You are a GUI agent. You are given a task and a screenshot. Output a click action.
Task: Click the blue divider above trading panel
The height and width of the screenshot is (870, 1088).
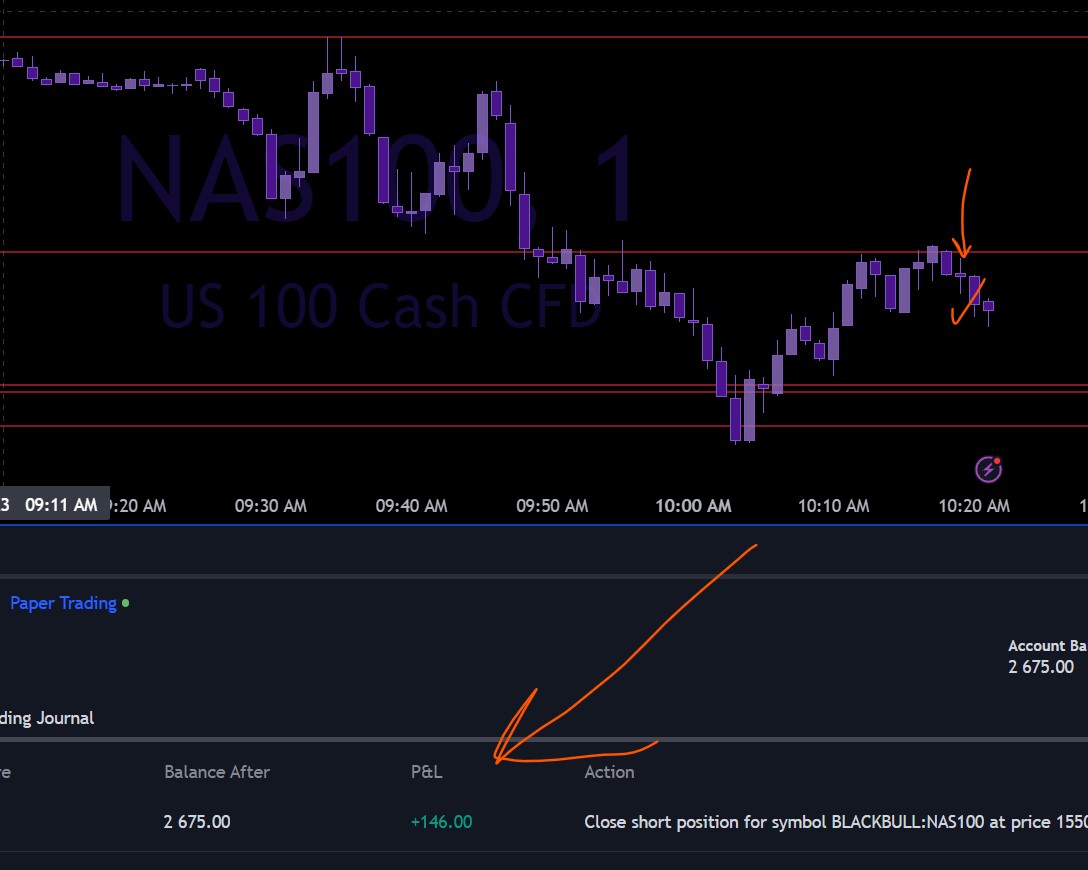point(544,525)
